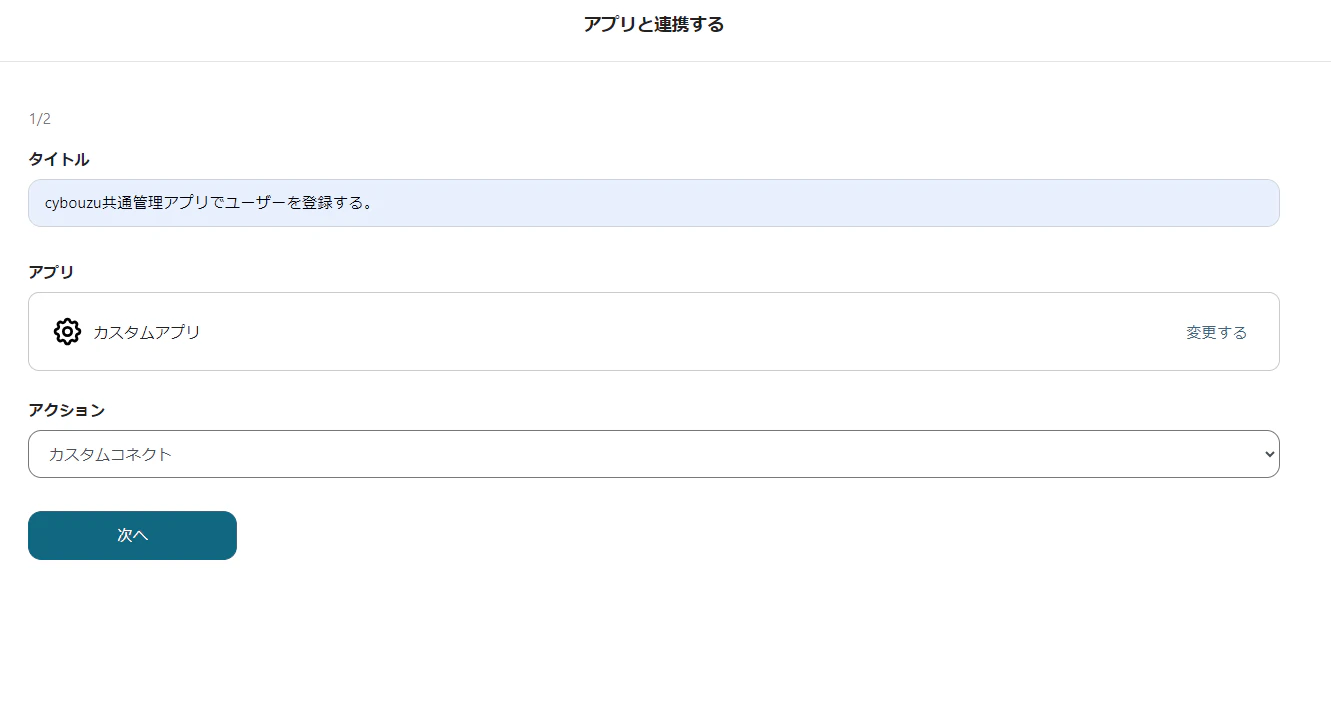Click the word cybouzu in the title field
Screen dimensions: 1331x701
pyautogui.click(x=73, y=203)
